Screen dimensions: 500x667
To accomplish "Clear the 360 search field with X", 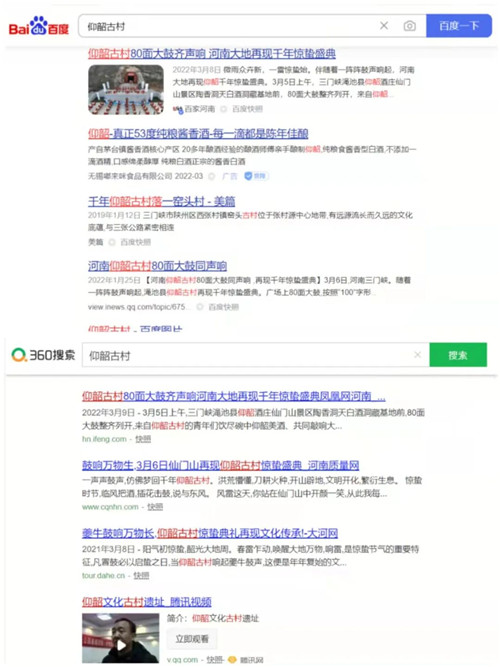I will (x=417, y=354).
